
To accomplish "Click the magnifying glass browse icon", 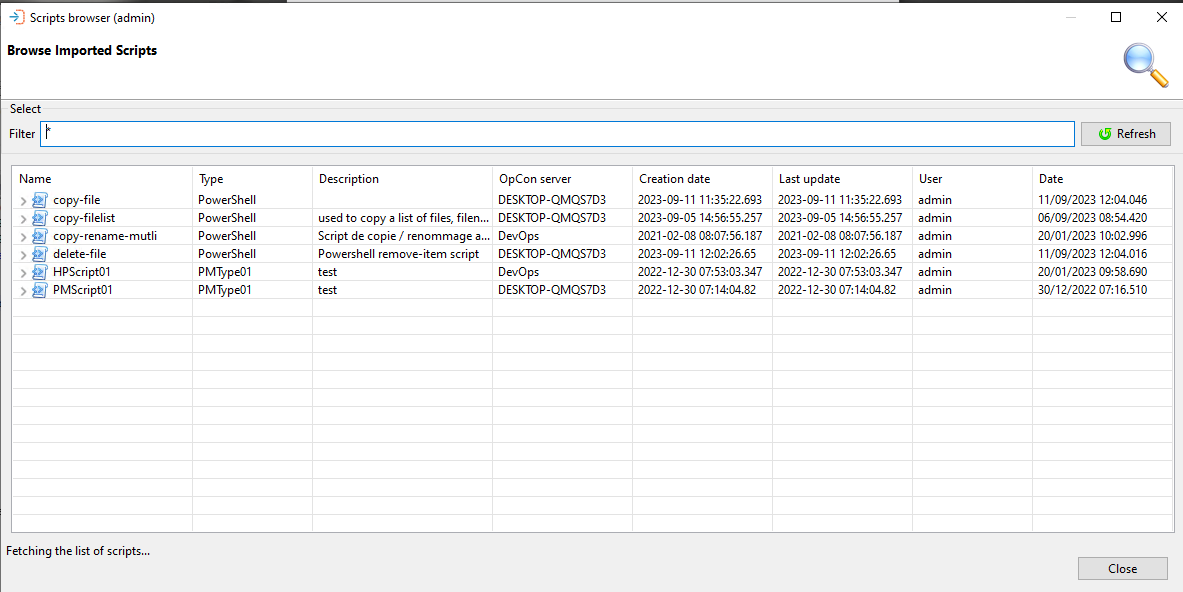I will (1145, 66).
